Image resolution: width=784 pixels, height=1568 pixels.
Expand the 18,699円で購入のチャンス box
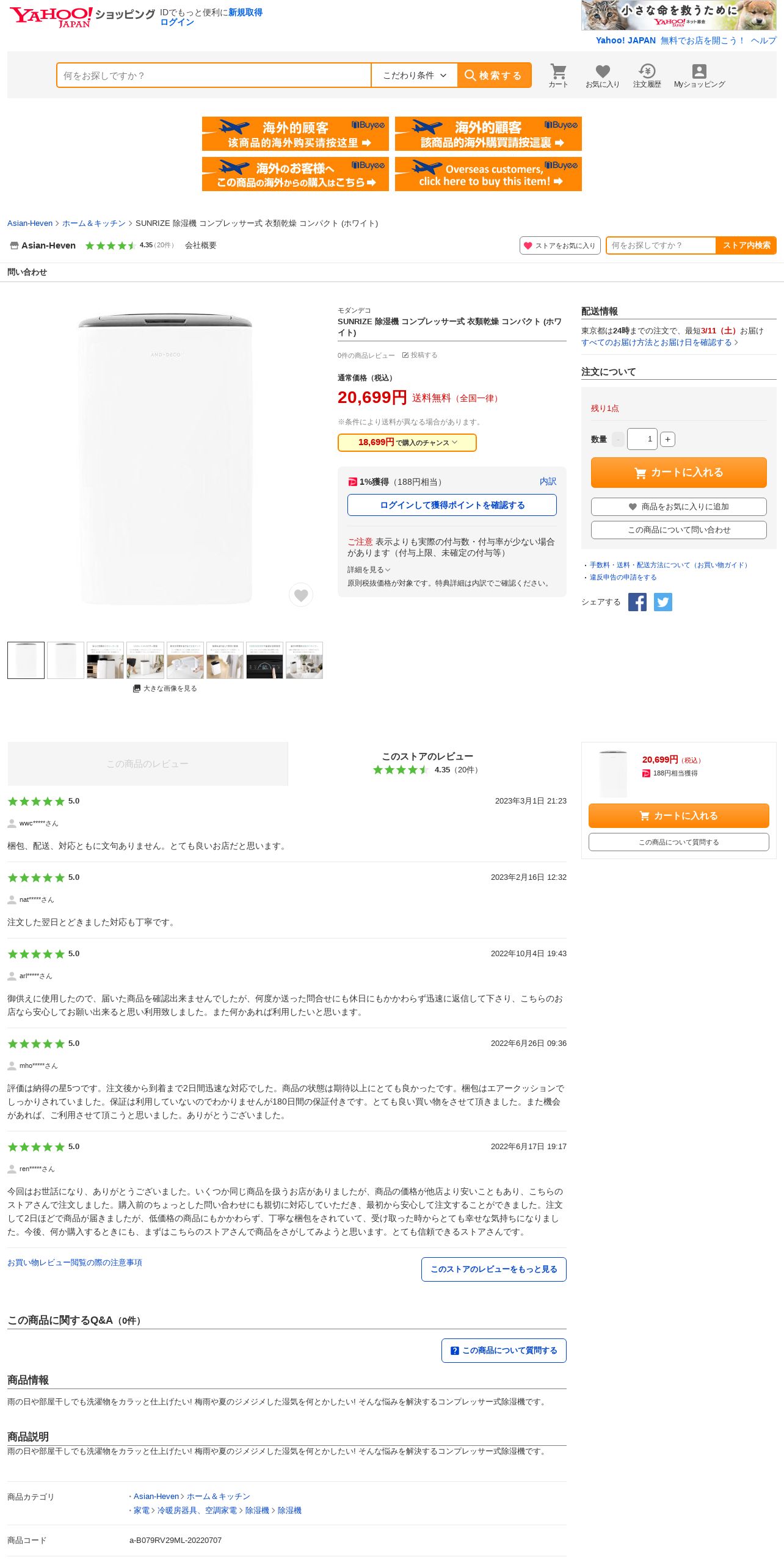click(x=407, y=443)
